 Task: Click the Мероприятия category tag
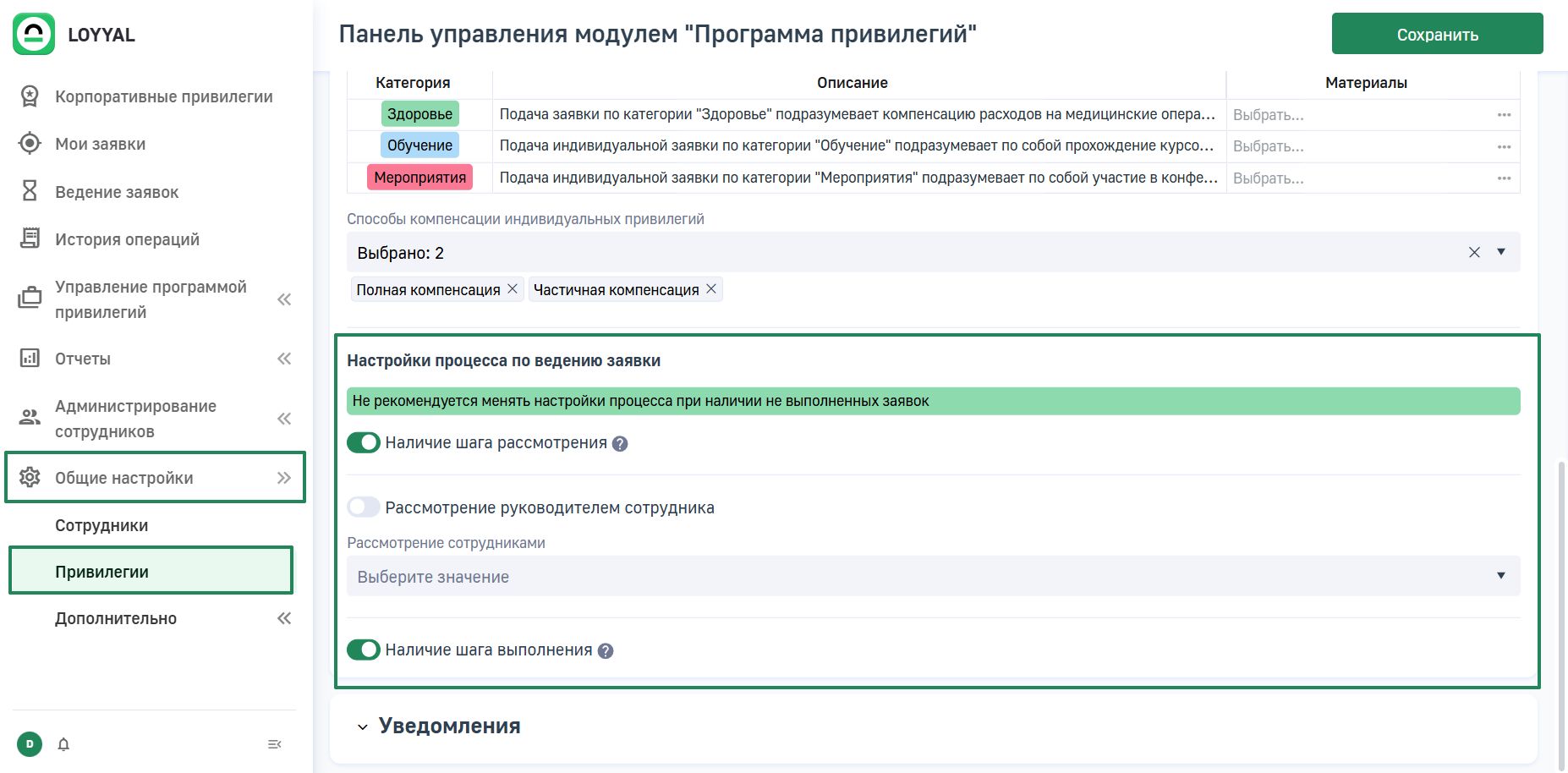tap(419, 178)
